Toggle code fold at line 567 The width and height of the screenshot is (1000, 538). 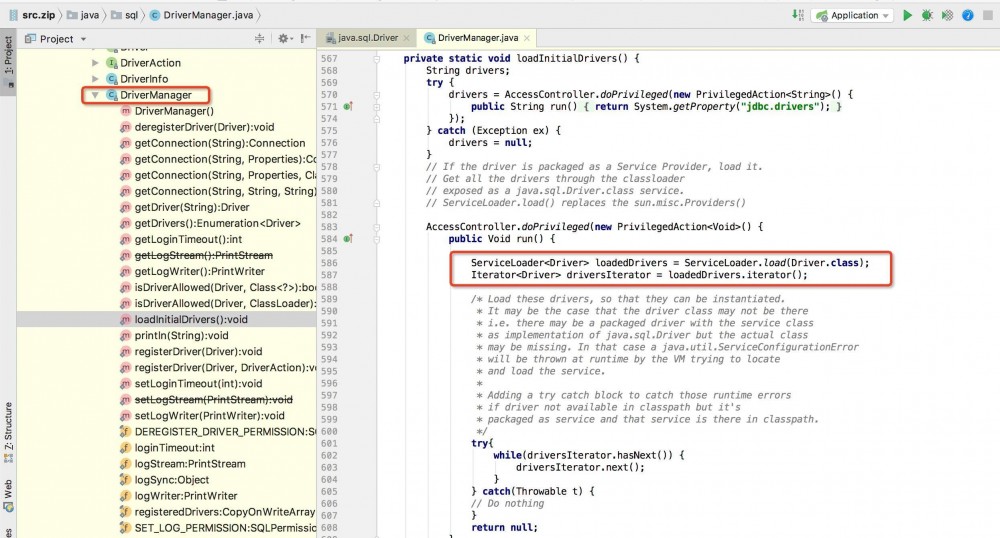coord(377,58)
